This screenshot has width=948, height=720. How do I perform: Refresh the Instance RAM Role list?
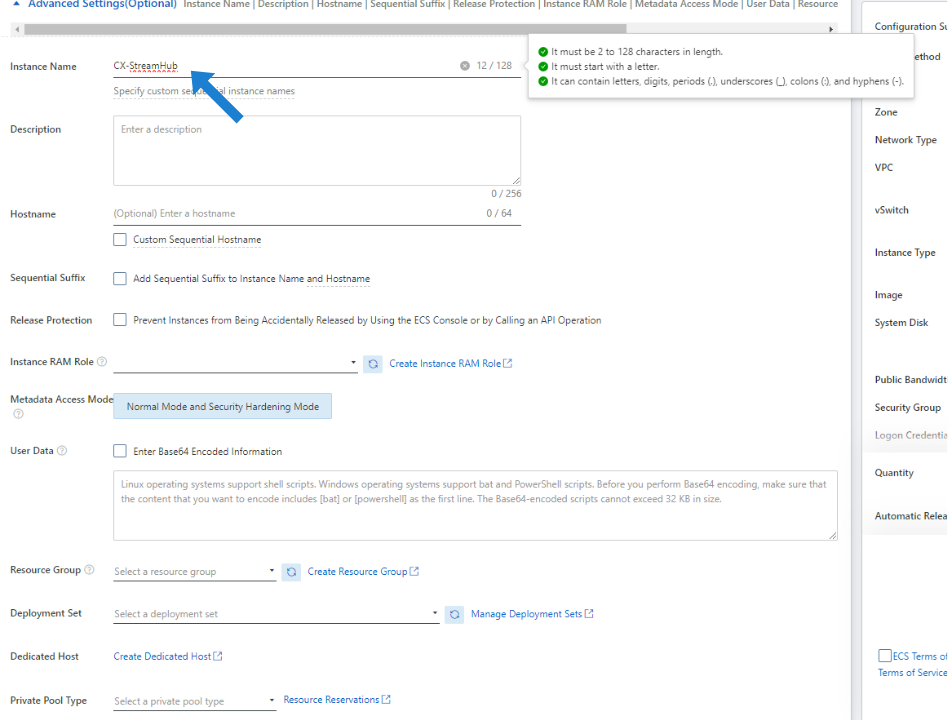pos(372,364)
